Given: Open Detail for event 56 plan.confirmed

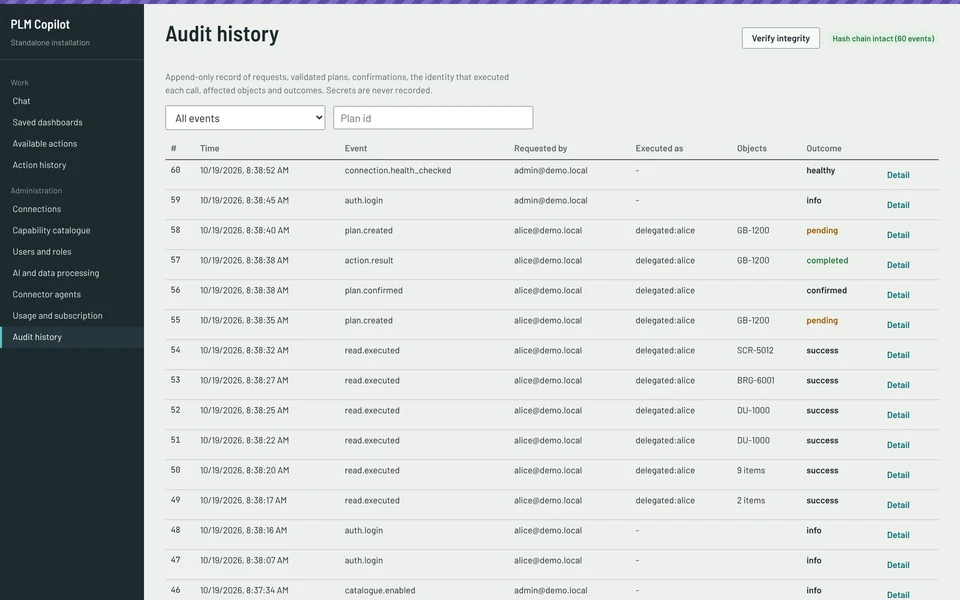Looking at the screenshot, I should point(898,295).
